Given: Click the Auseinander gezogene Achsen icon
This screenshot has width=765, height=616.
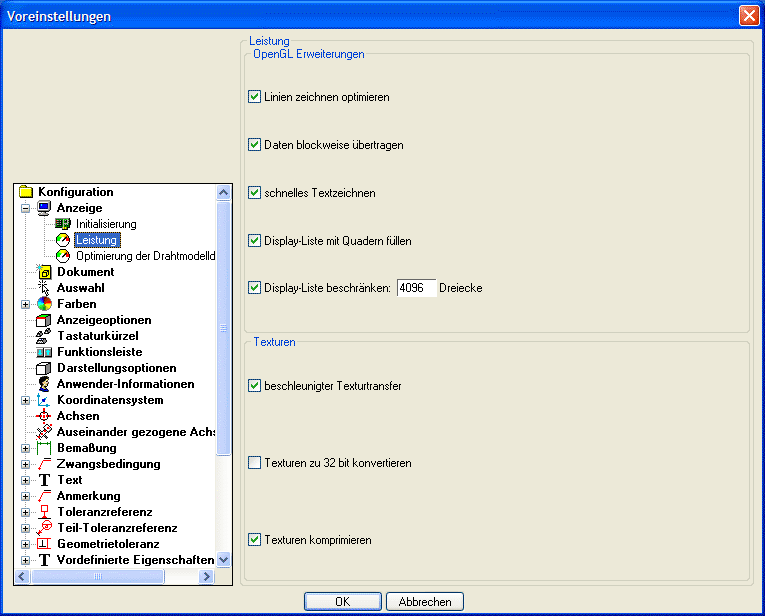Looking at the screenshot, I should click(44, 432).
